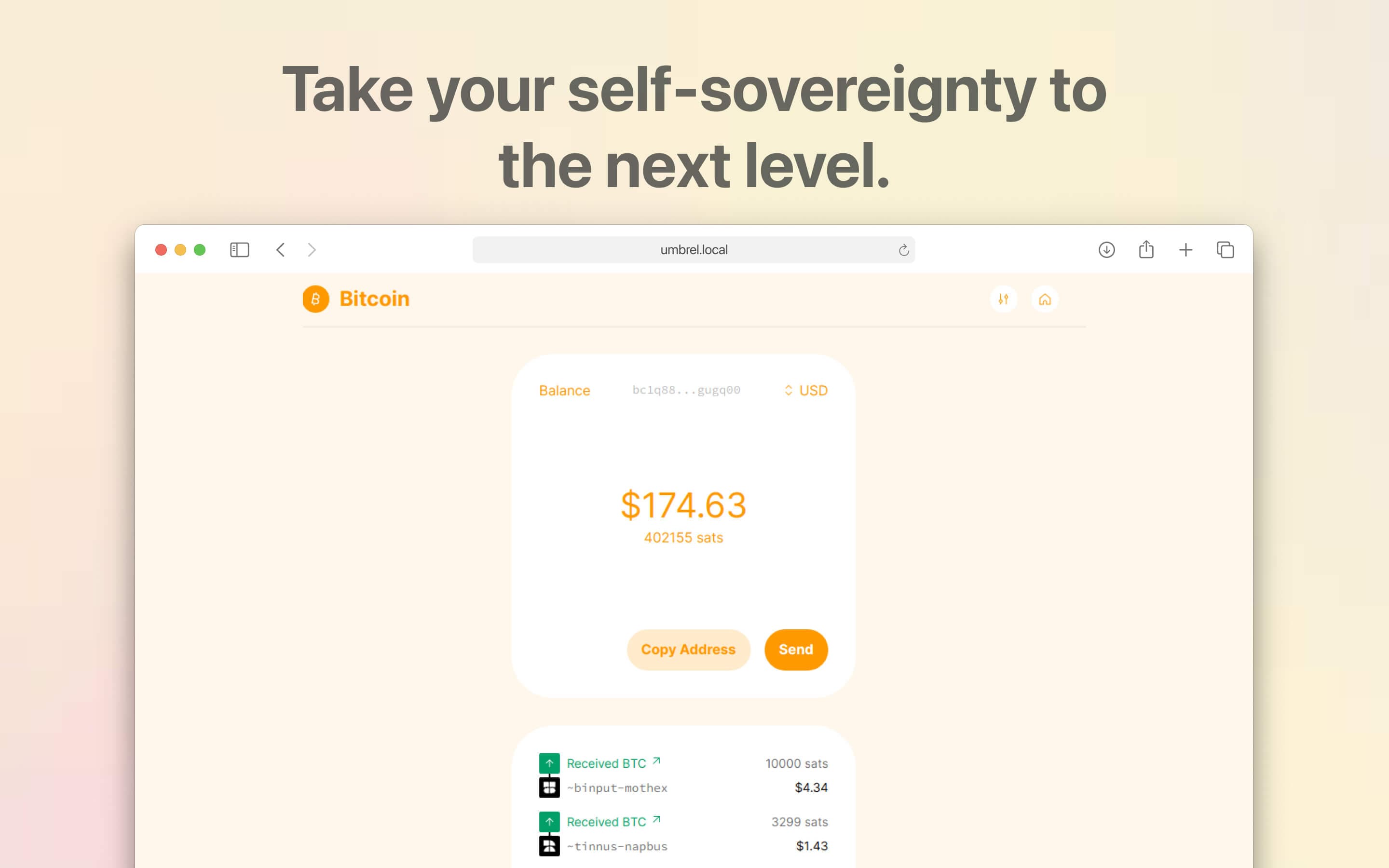Image resolution: width=1389 pixels, height=868 pixels.
Task: Click the Bitcoin app icon
Action: click(x=316, y=299)
